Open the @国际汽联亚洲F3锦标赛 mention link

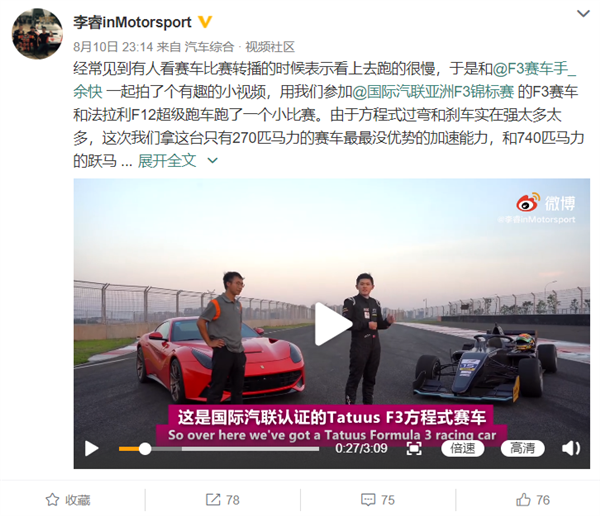coord(433,92)
